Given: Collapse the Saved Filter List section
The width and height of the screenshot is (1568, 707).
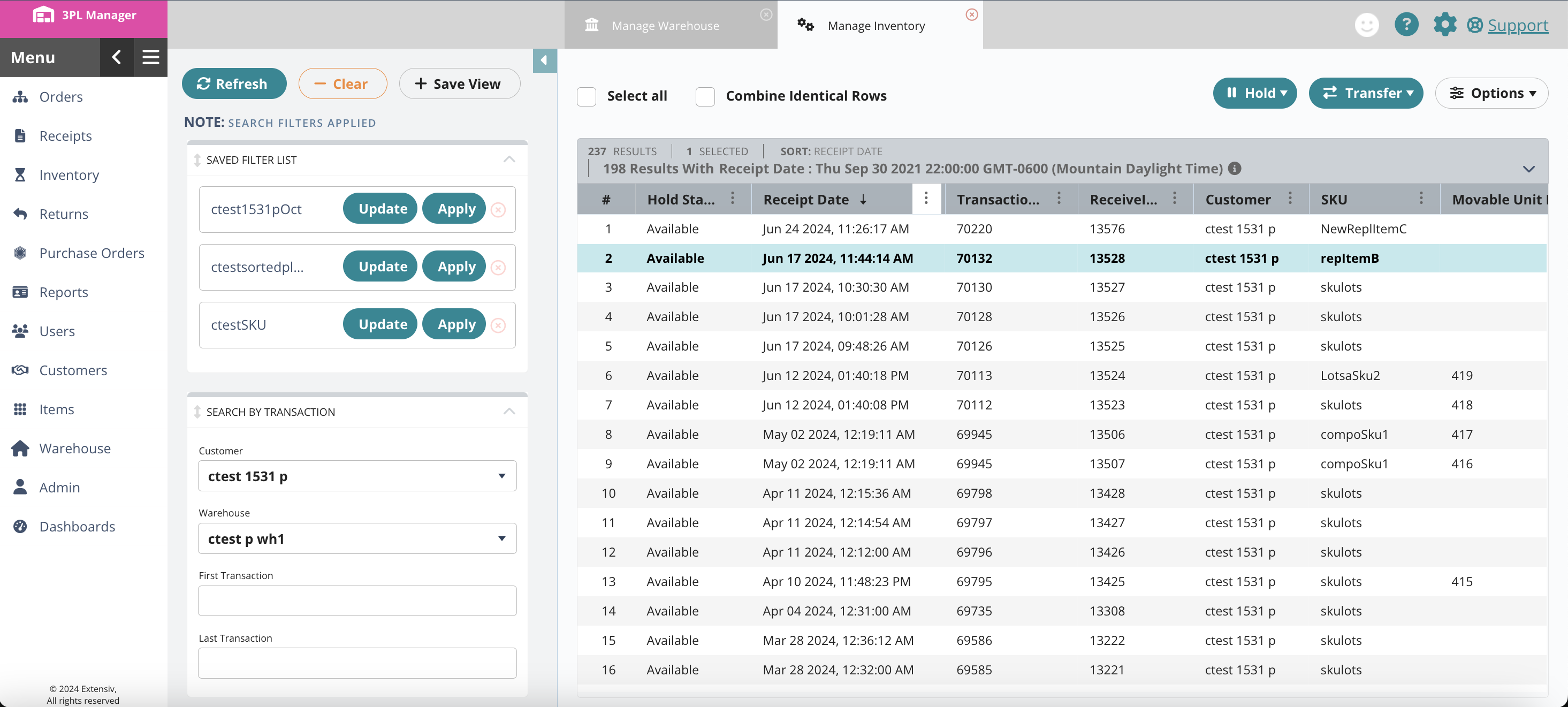Looking at the screenshot, I should coord(509,159).
